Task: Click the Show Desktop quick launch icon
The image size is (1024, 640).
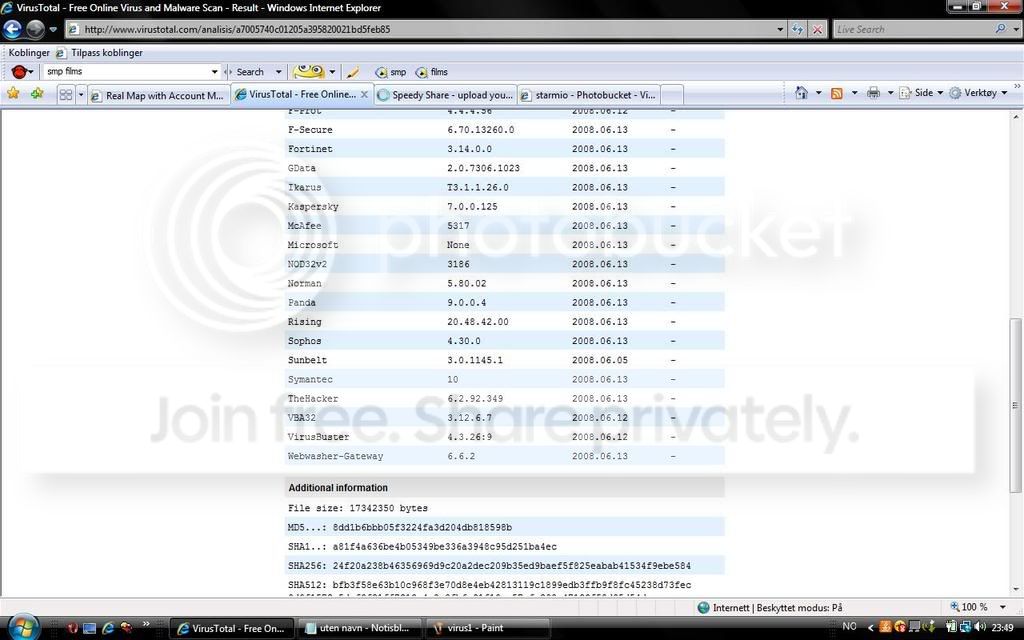Action: (89, 628)
